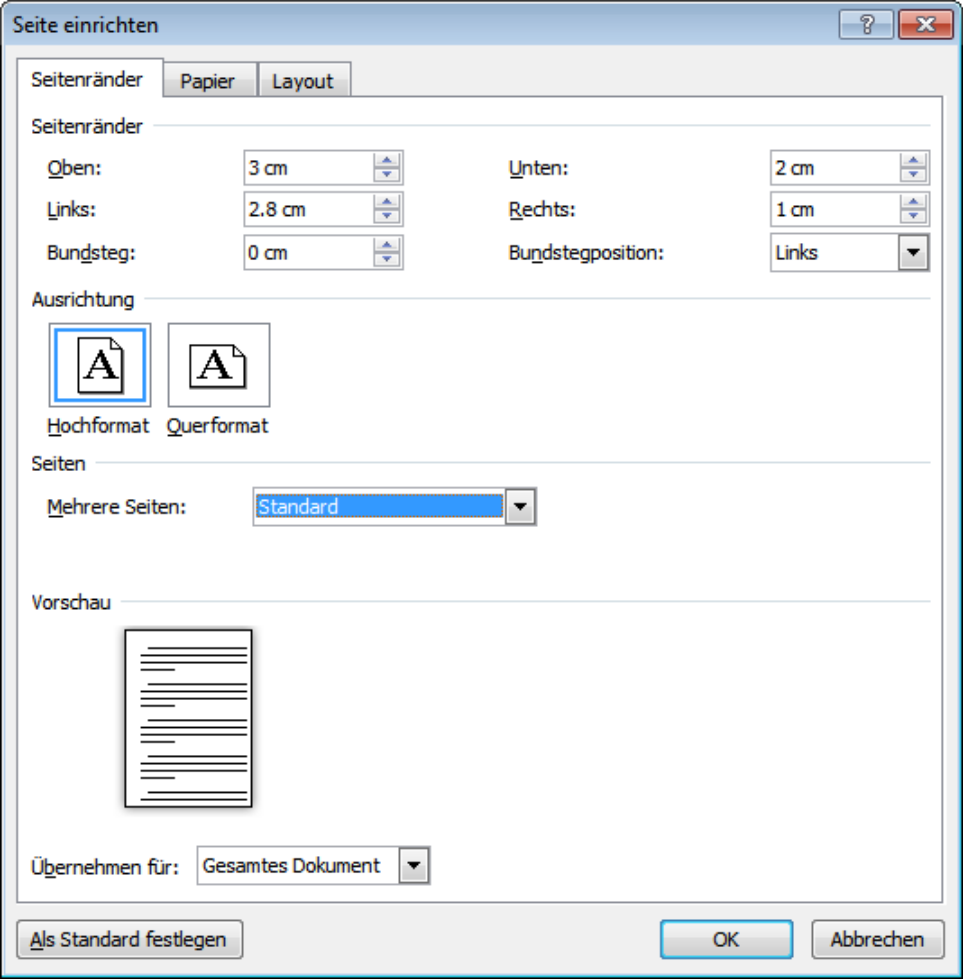Screen dimensions: 963x979
Task: Click the Abbrechen button
Action: [x=877, y=939]
